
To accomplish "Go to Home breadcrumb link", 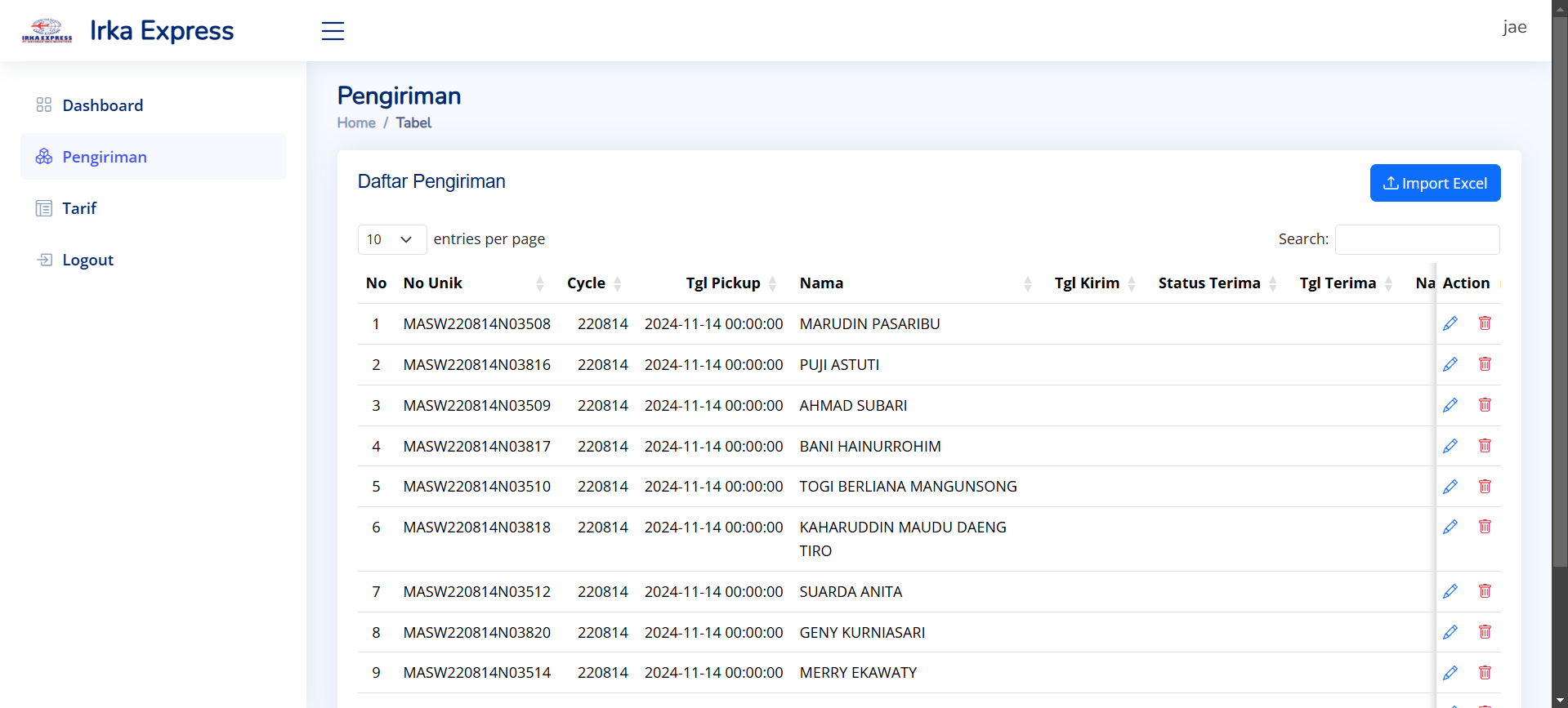I will coord(356,122).
